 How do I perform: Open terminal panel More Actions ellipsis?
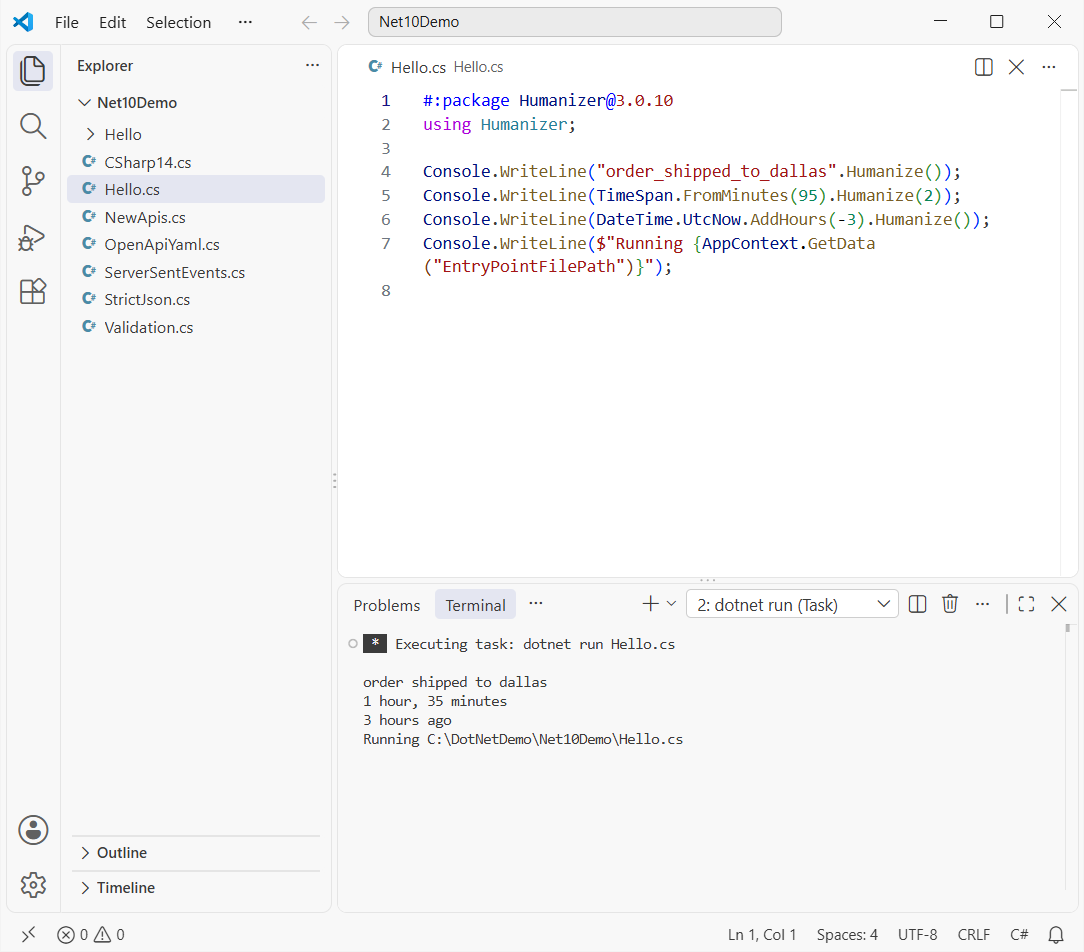[982, 604]
